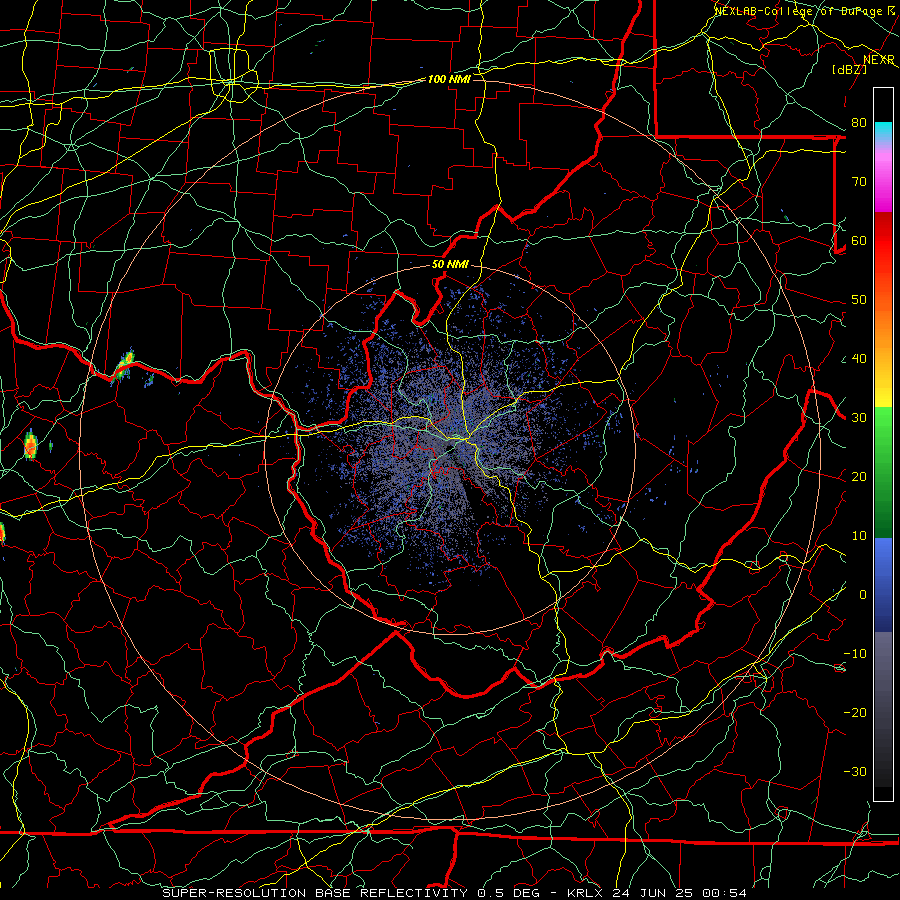Click the [dBZ] unit label

click(x=849, y=69)
